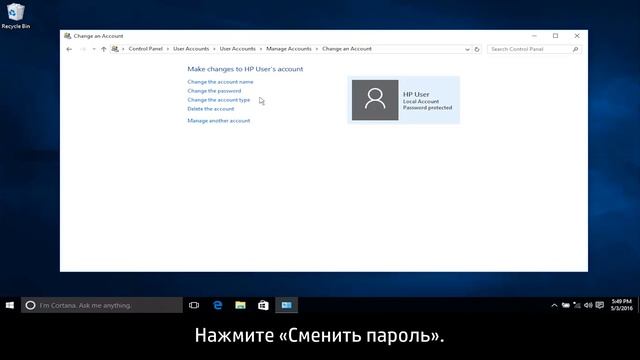The height and width of the screenshot is (360, 640).
Task: Minimize the Change an Account window
Action: [534, 36]
